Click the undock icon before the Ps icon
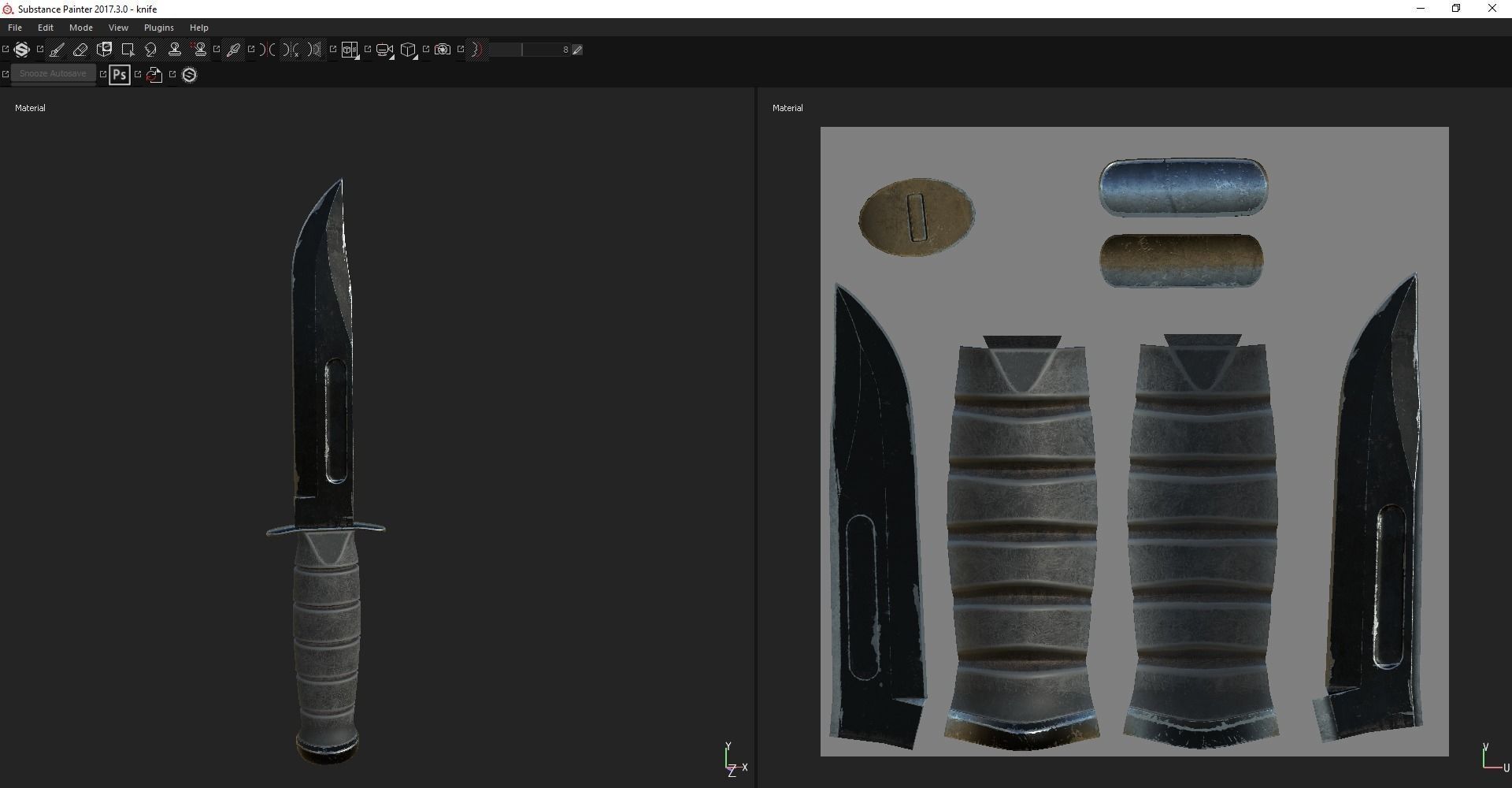 coord(102,74)
